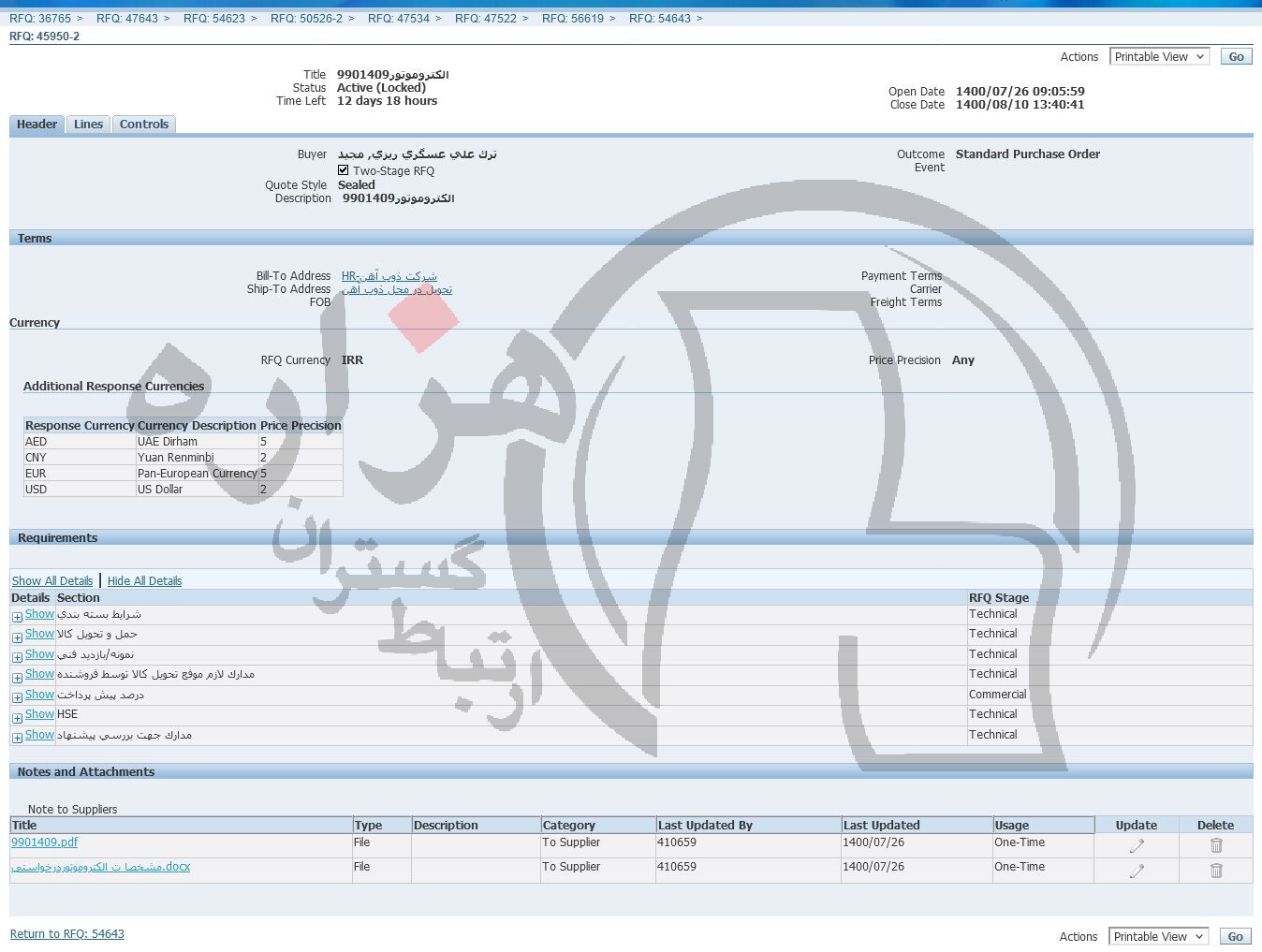
Task: Click the Yuan Renminbi description cell
Action: (197, 458)
